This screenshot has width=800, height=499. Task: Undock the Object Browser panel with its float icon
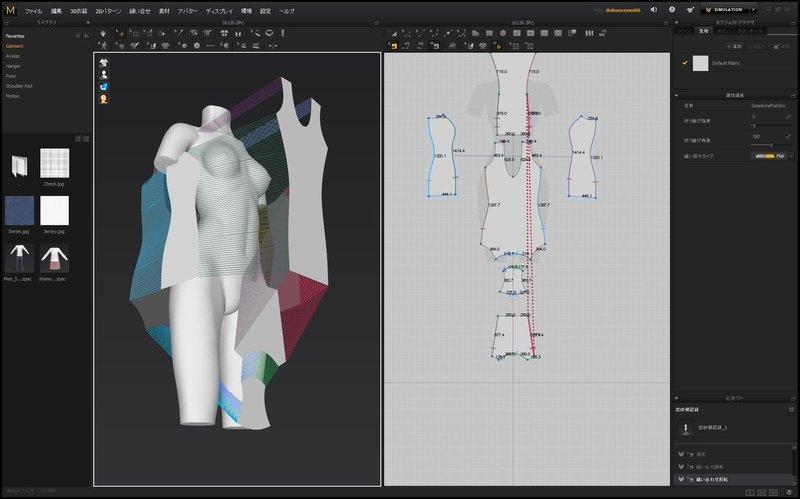(x=793, y=22)
